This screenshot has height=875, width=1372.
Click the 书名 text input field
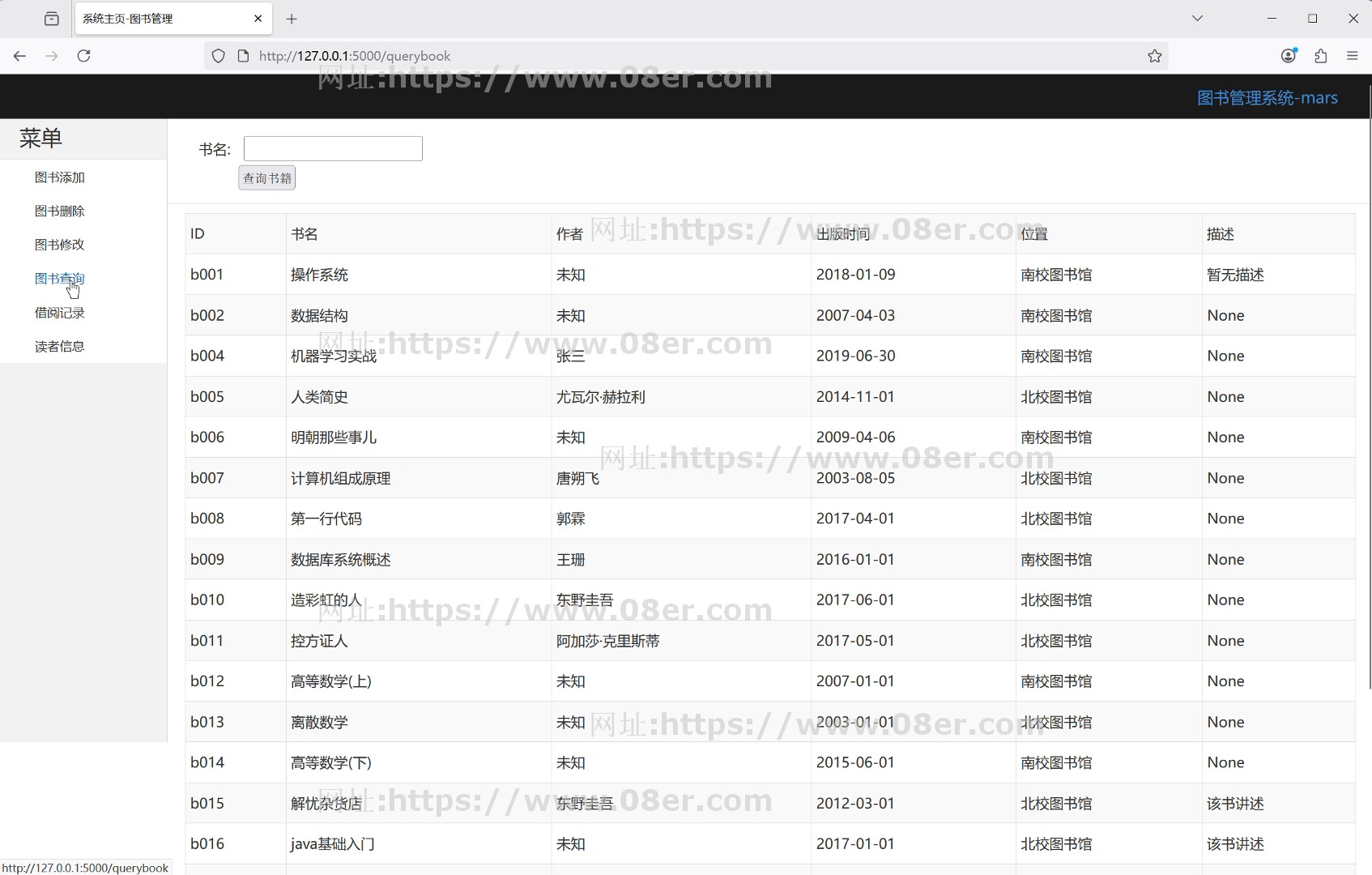click(332, 148)
